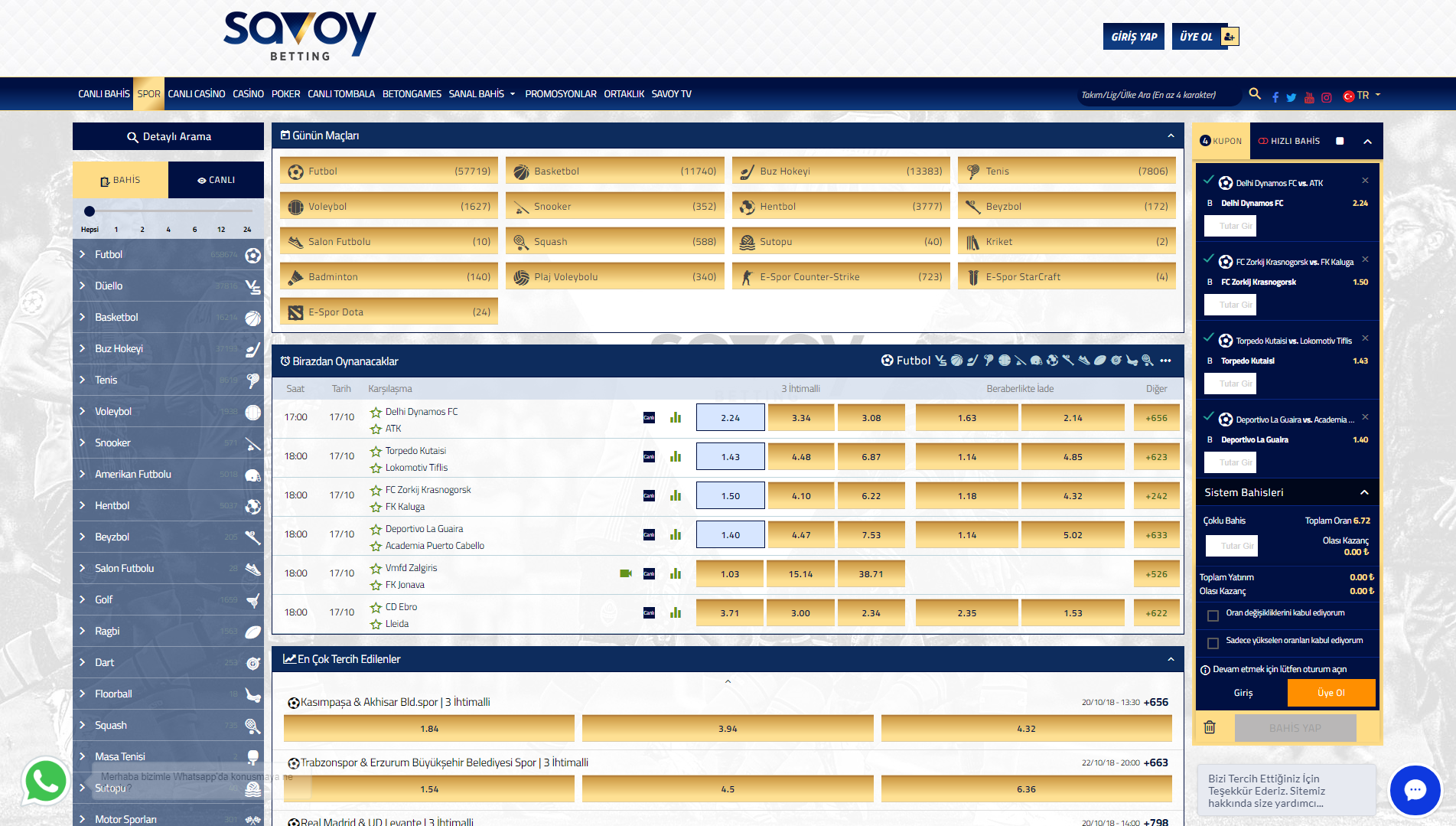Favorite CD Ebro with the star icon
The height and width of the screenshot is (826, 1456).
point(376,607)
